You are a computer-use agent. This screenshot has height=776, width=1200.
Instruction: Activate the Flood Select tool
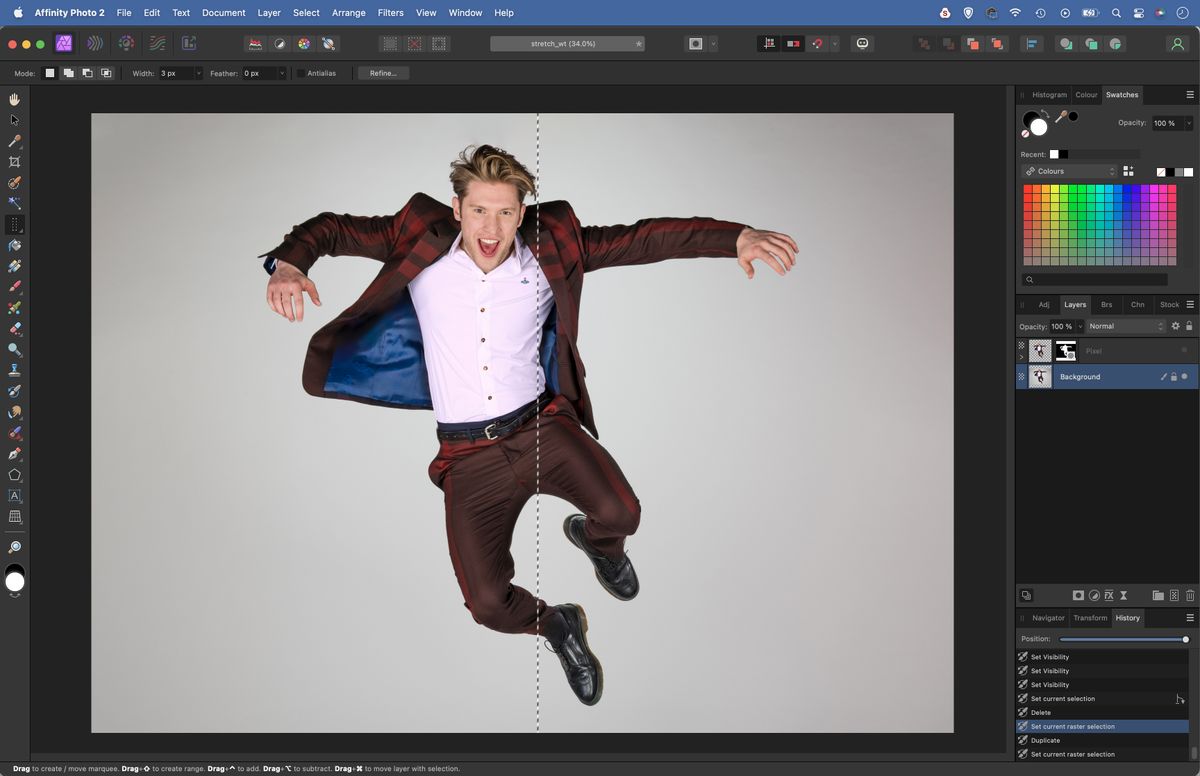click(x=14, y=202)
